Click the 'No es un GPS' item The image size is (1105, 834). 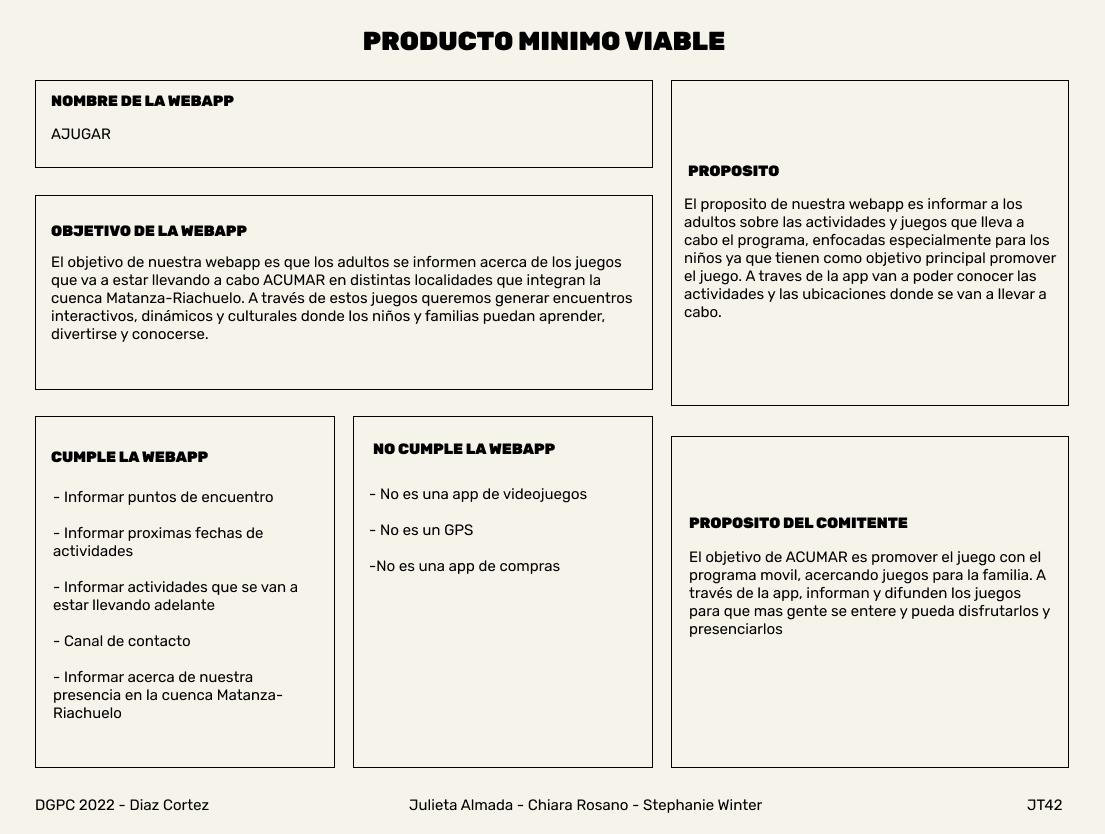click(x=421, y=530)
